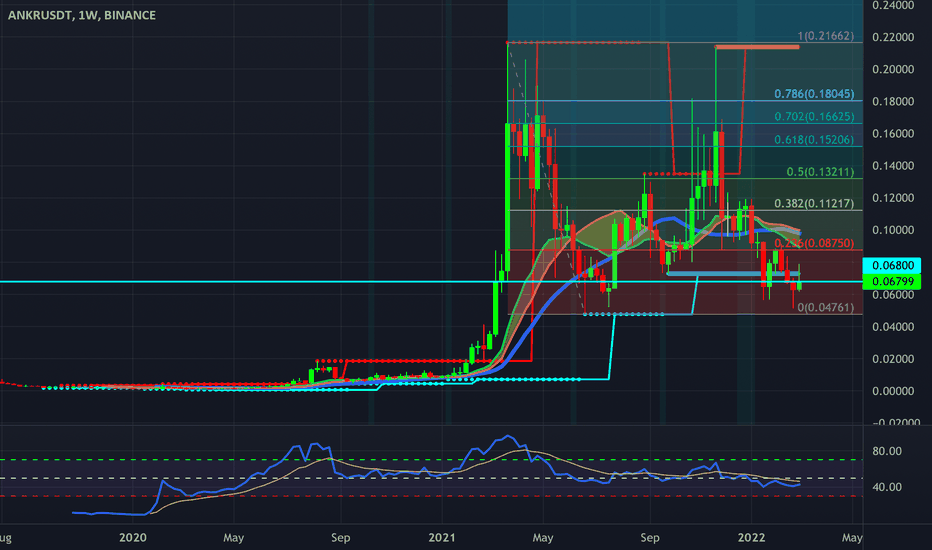Click the 2020 time axis label
Image resolution: width=932 pixels, height=550 pixels.
(x=133, y=538)
